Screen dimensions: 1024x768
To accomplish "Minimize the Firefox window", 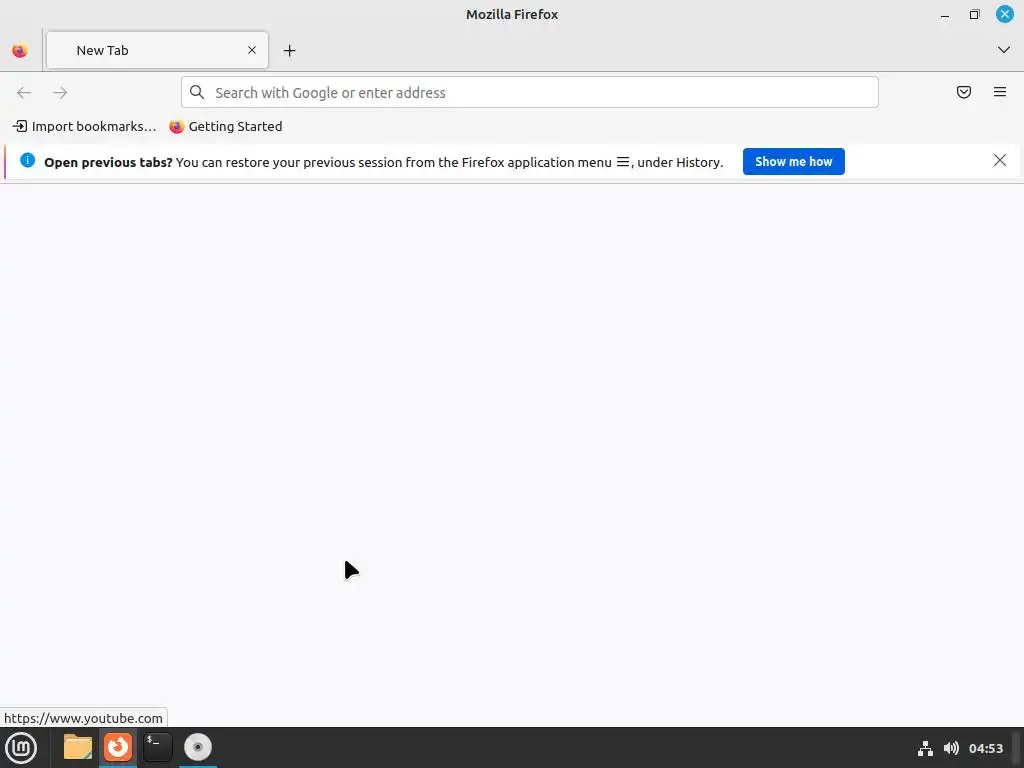I will (x=945, y=14).
